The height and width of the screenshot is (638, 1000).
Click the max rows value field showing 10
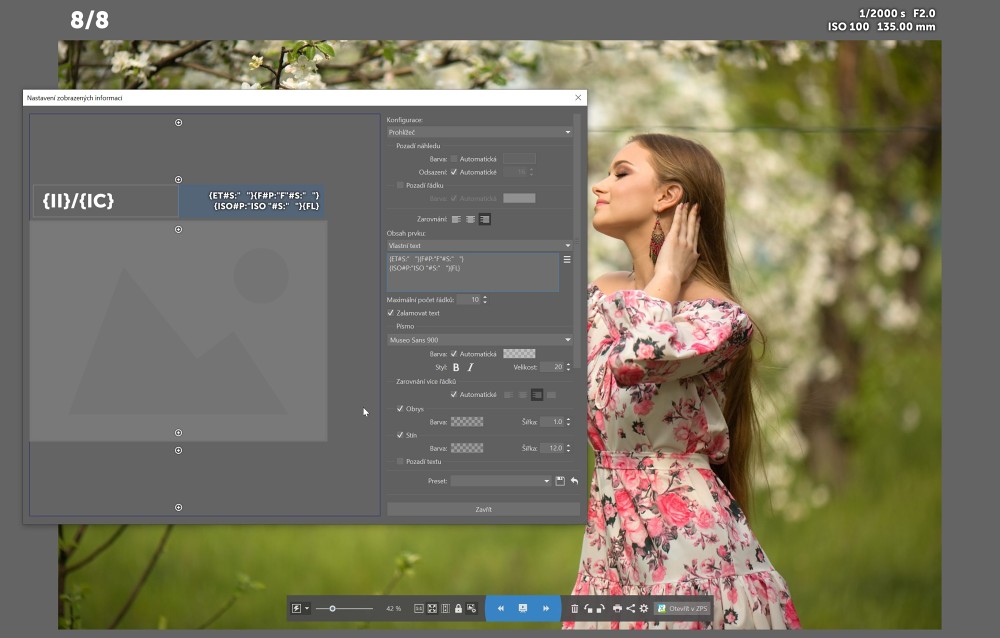[469, 300]
